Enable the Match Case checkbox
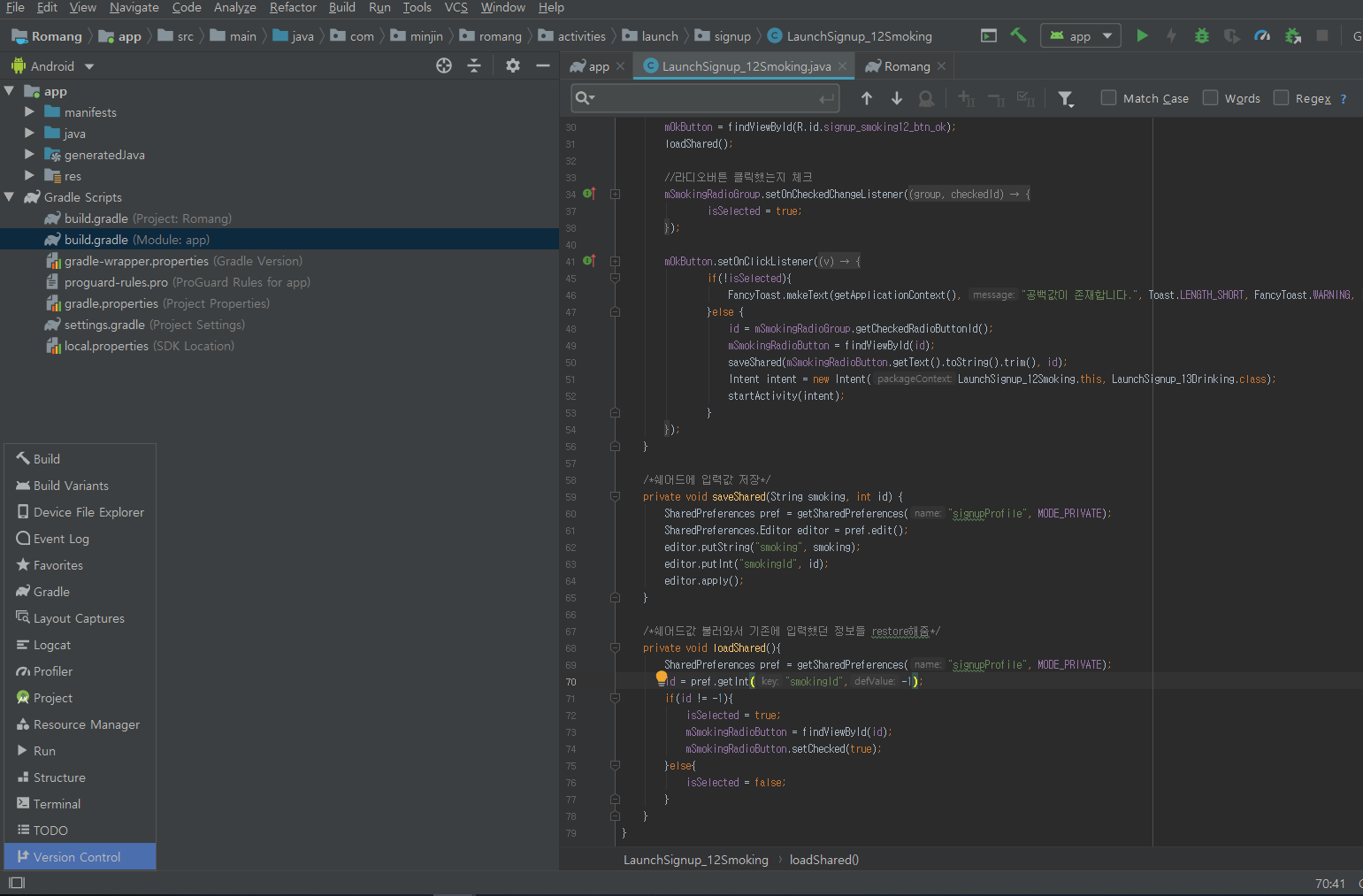Viewport: 1363px width, 896px height. 1108,98
